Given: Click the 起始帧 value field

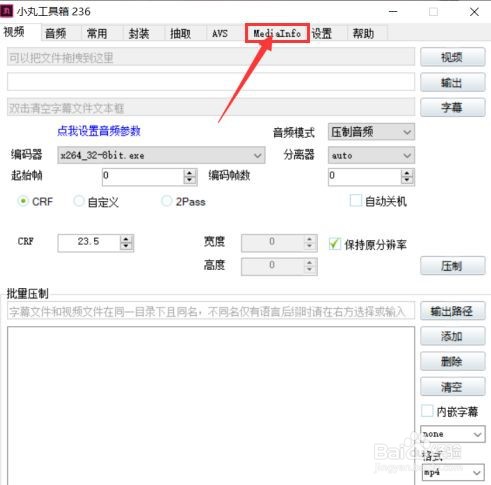Looking at the screenshot, I should coord(143,176).
